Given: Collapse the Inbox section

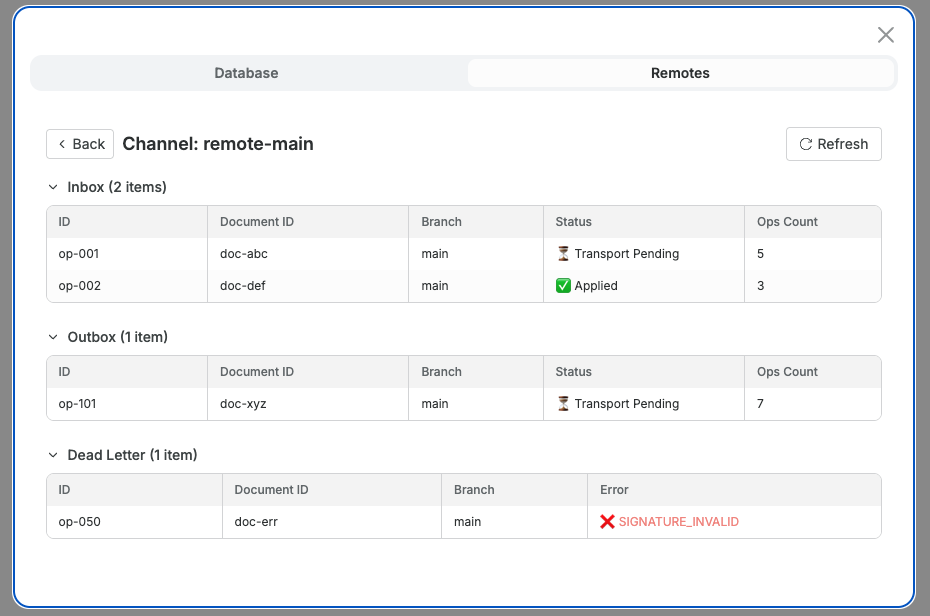Looking at the screenshot, I should coord(53,187).
